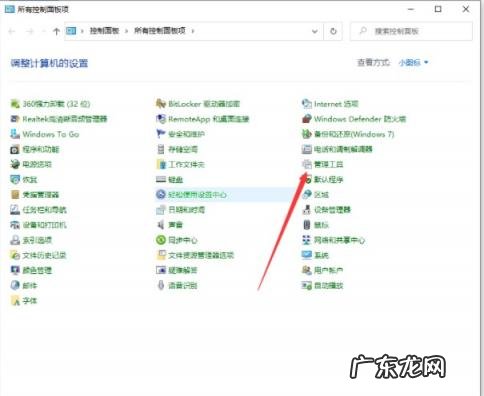
Task: Open 网络和共享中心 link
Action: pos(339,240)
